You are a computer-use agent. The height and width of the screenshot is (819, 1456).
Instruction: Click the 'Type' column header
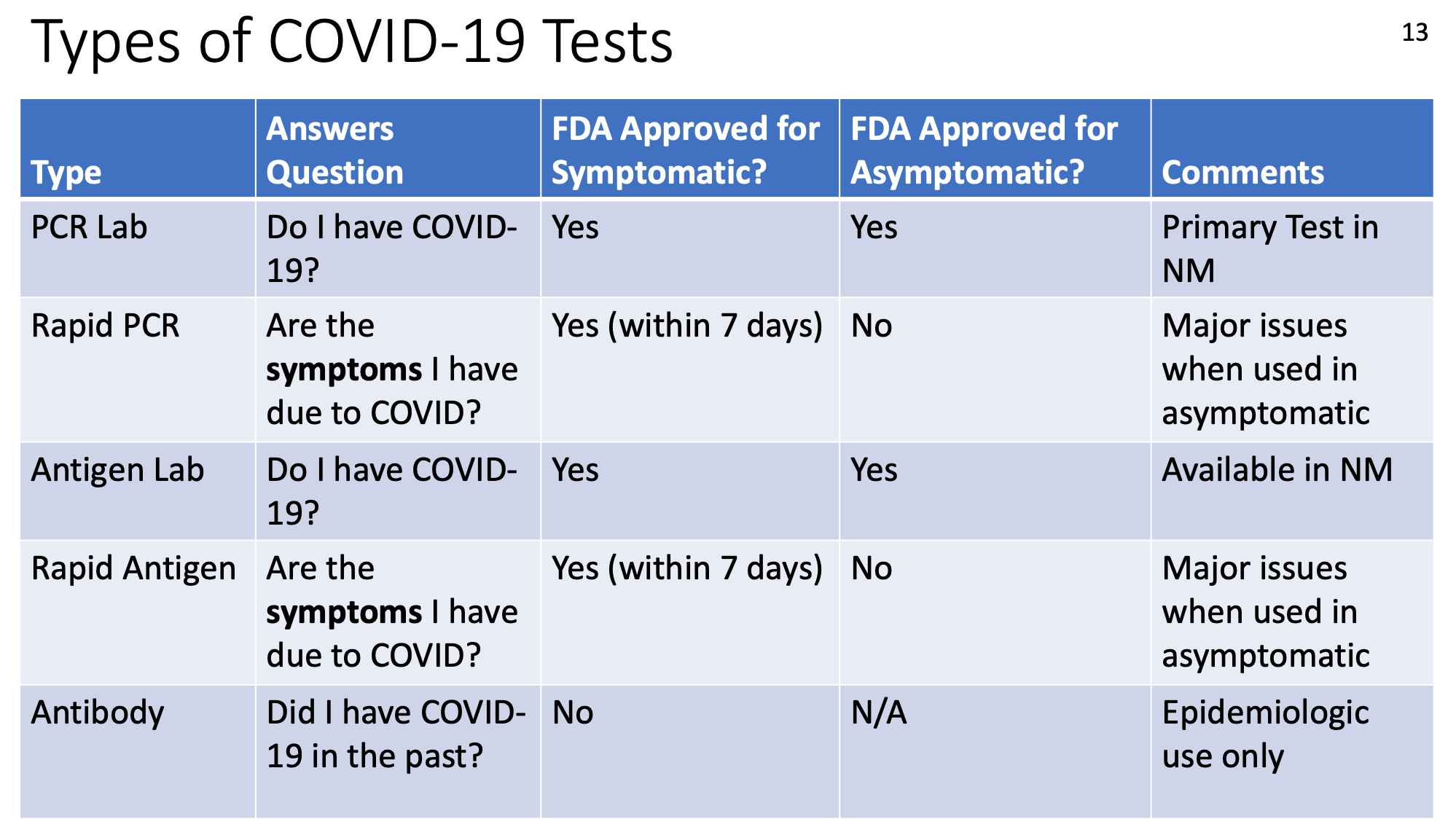tap(138, 149)
